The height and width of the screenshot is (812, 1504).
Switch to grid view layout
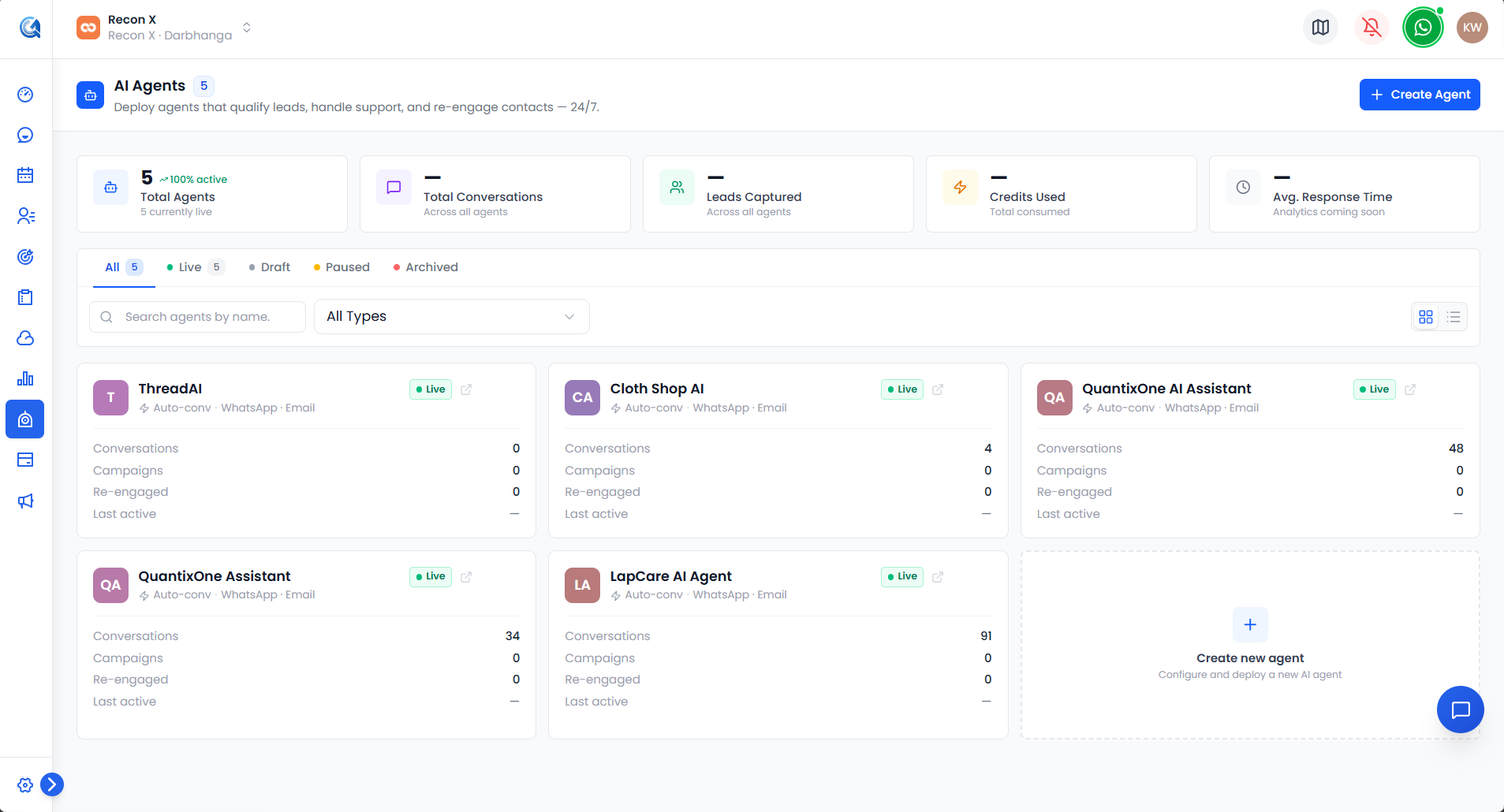pos(1426,317)
